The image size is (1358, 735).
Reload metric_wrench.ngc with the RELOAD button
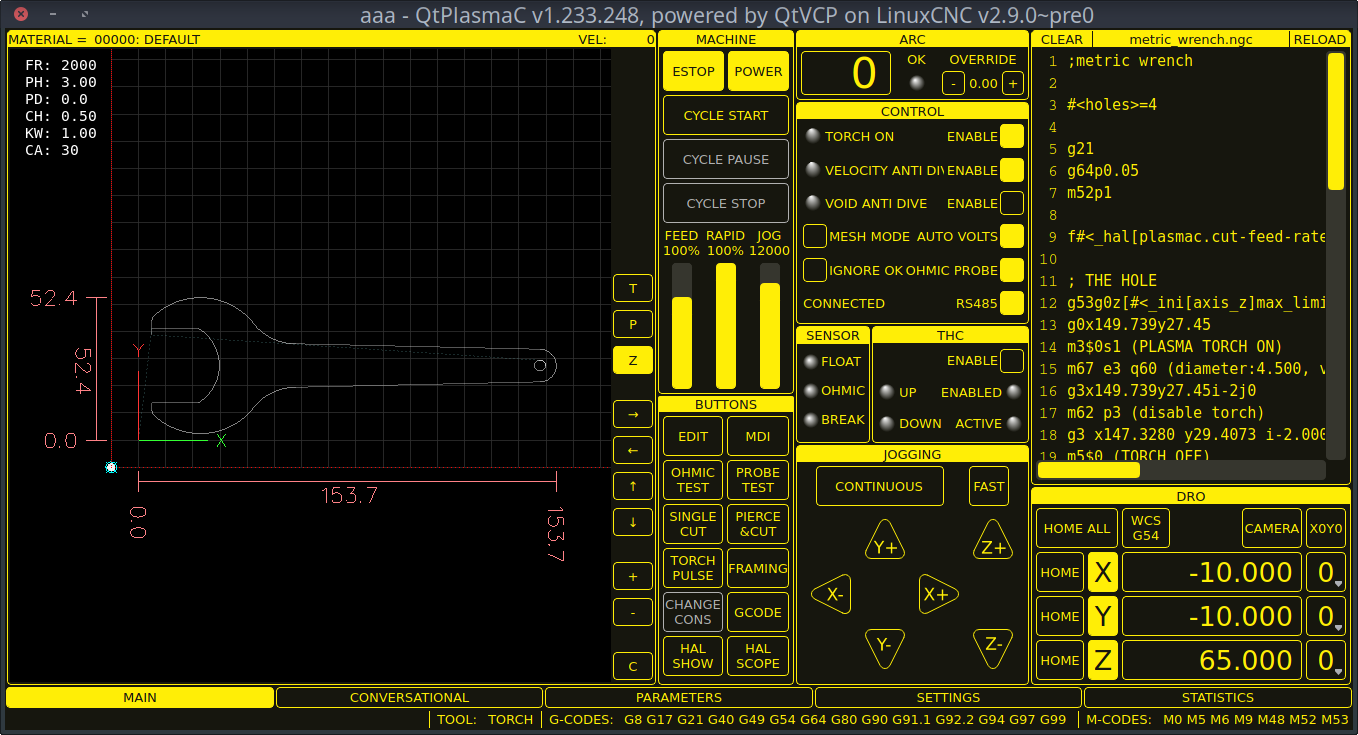point(1320,39)
